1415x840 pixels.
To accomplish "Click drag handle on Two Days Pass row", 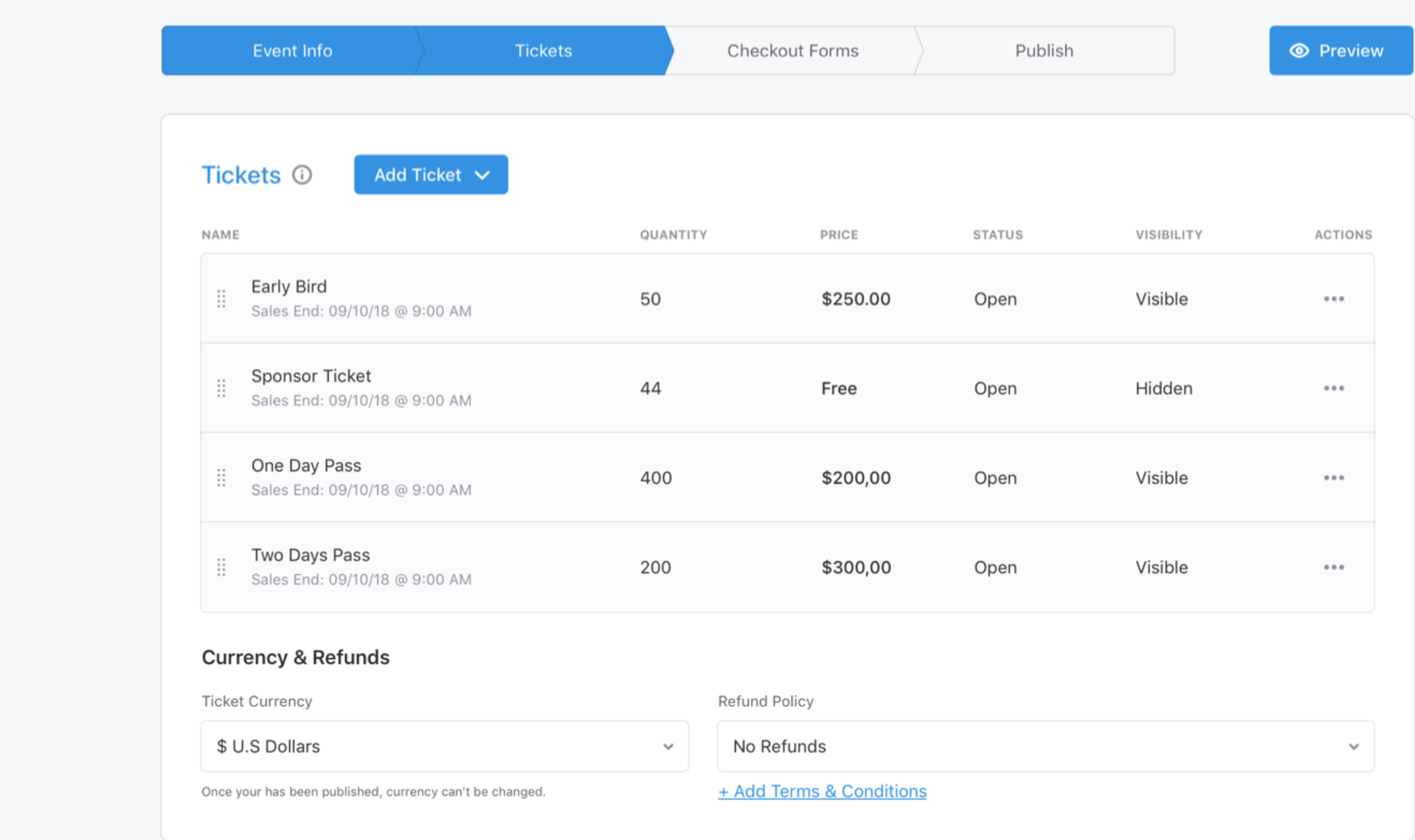I will pos(221,567).
